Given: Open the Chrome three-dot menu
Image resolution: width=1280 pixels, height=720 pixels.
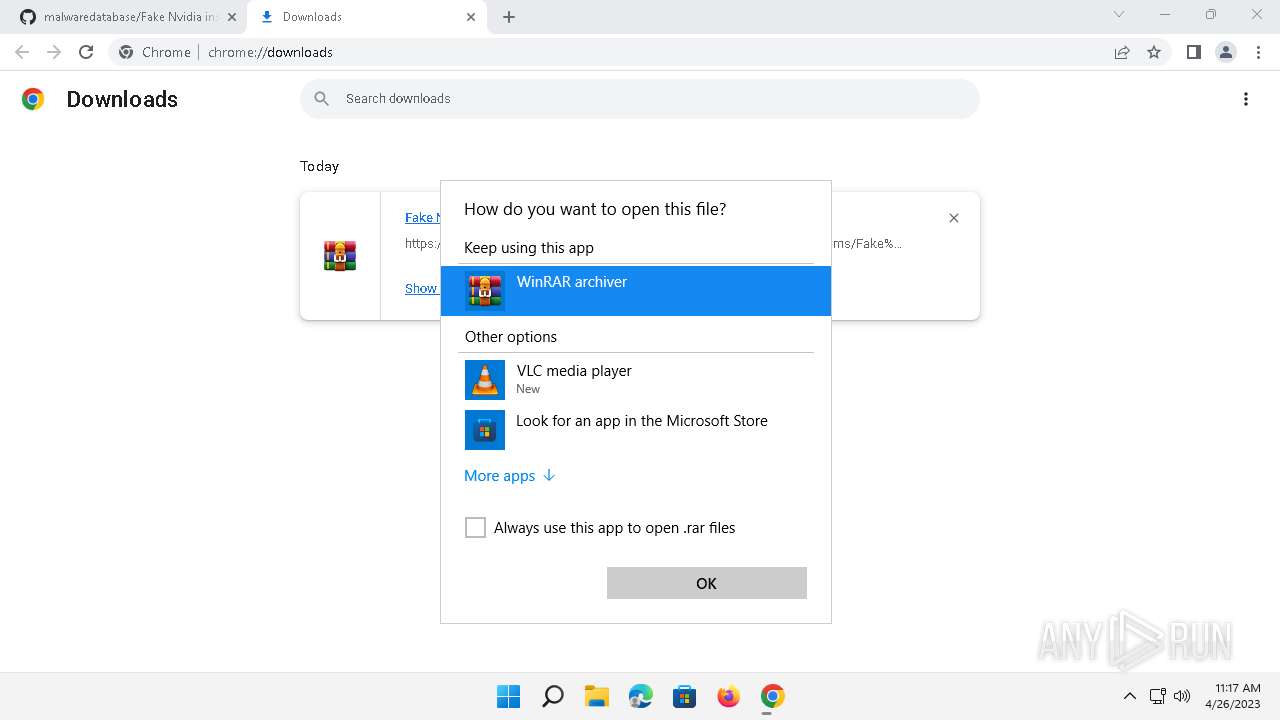Looking at the screenshot, I should pyautogui.click(x=1257, y=52).
